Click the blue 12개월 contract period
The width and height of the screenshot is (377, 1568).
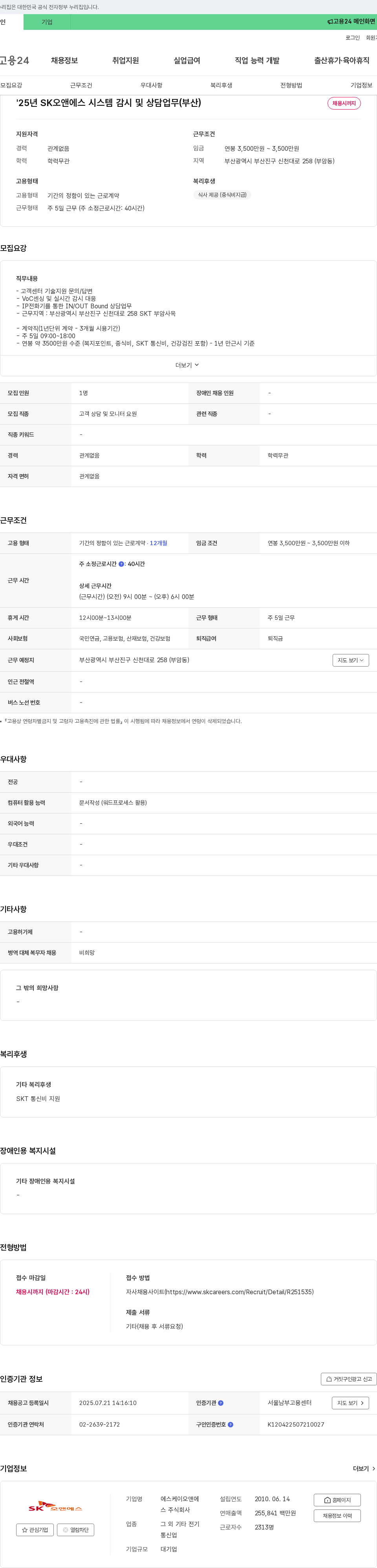pos(158,543)
